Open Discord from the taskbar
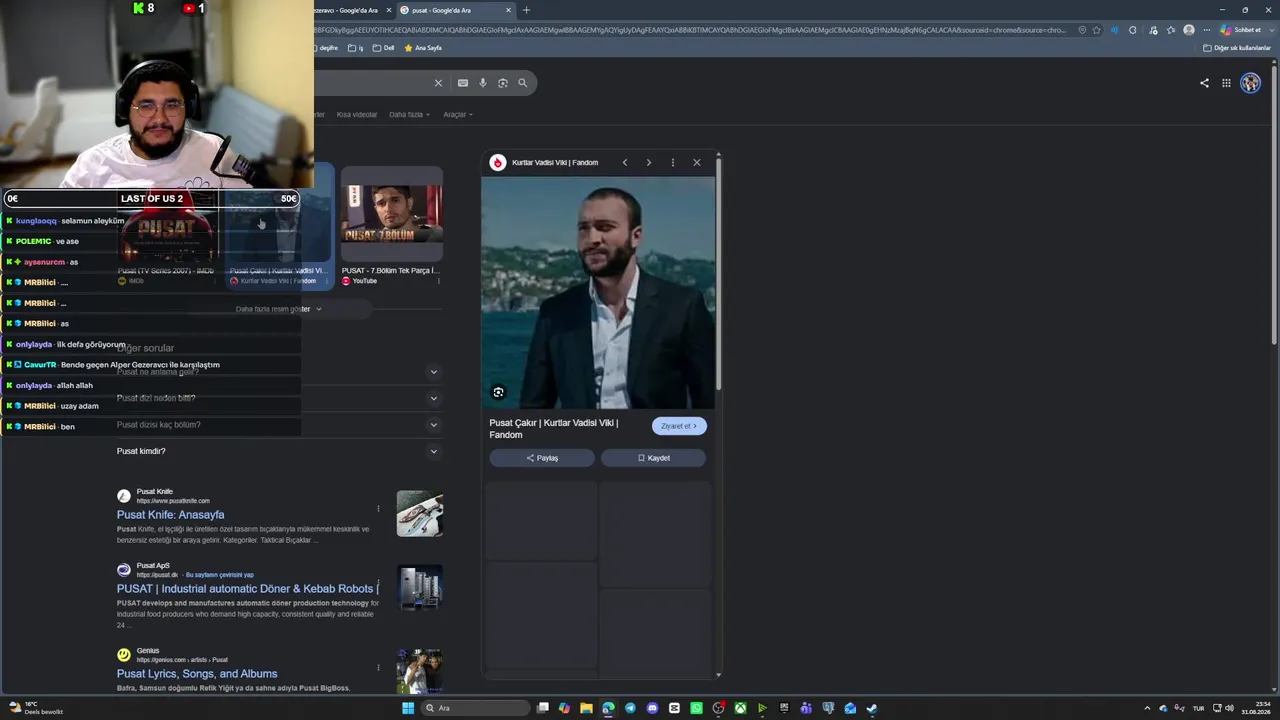 click(652, 708)
